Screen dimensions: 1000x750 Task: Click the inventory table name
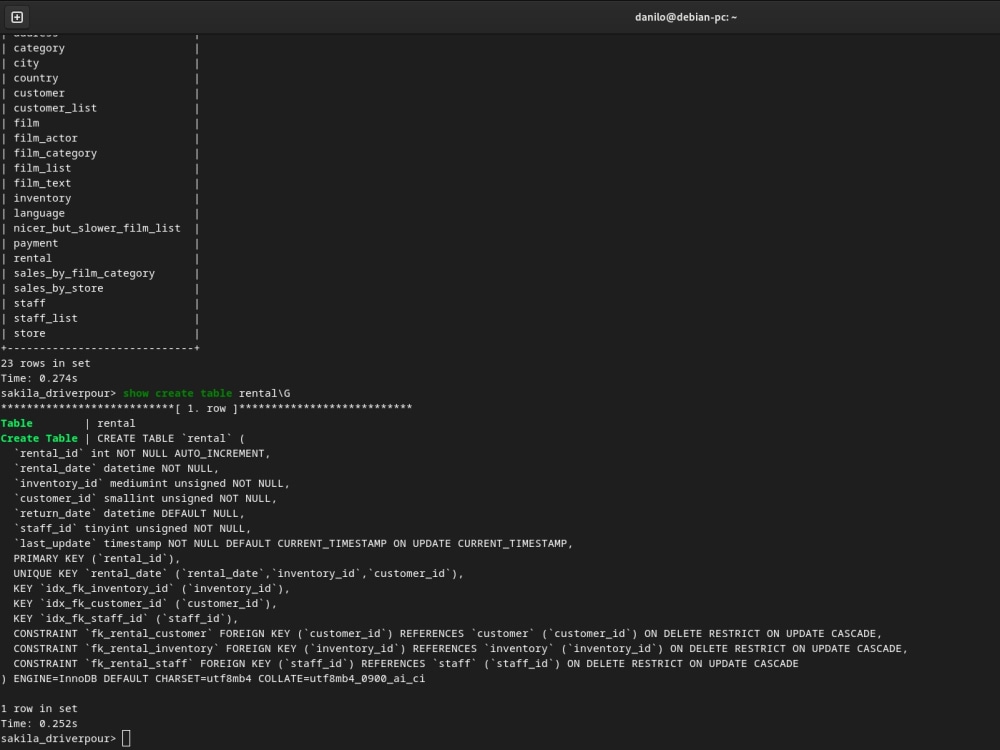[43, 197]
